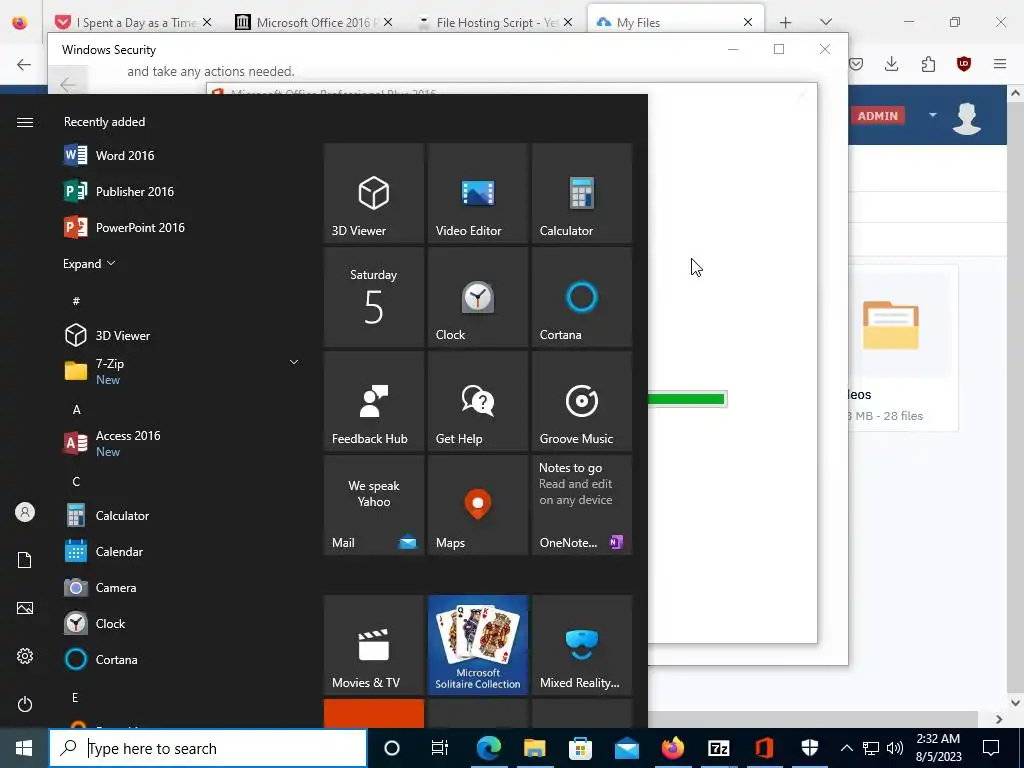Expand the Recently added list
Screen dimensions: 1024x768
coord(89,264)
